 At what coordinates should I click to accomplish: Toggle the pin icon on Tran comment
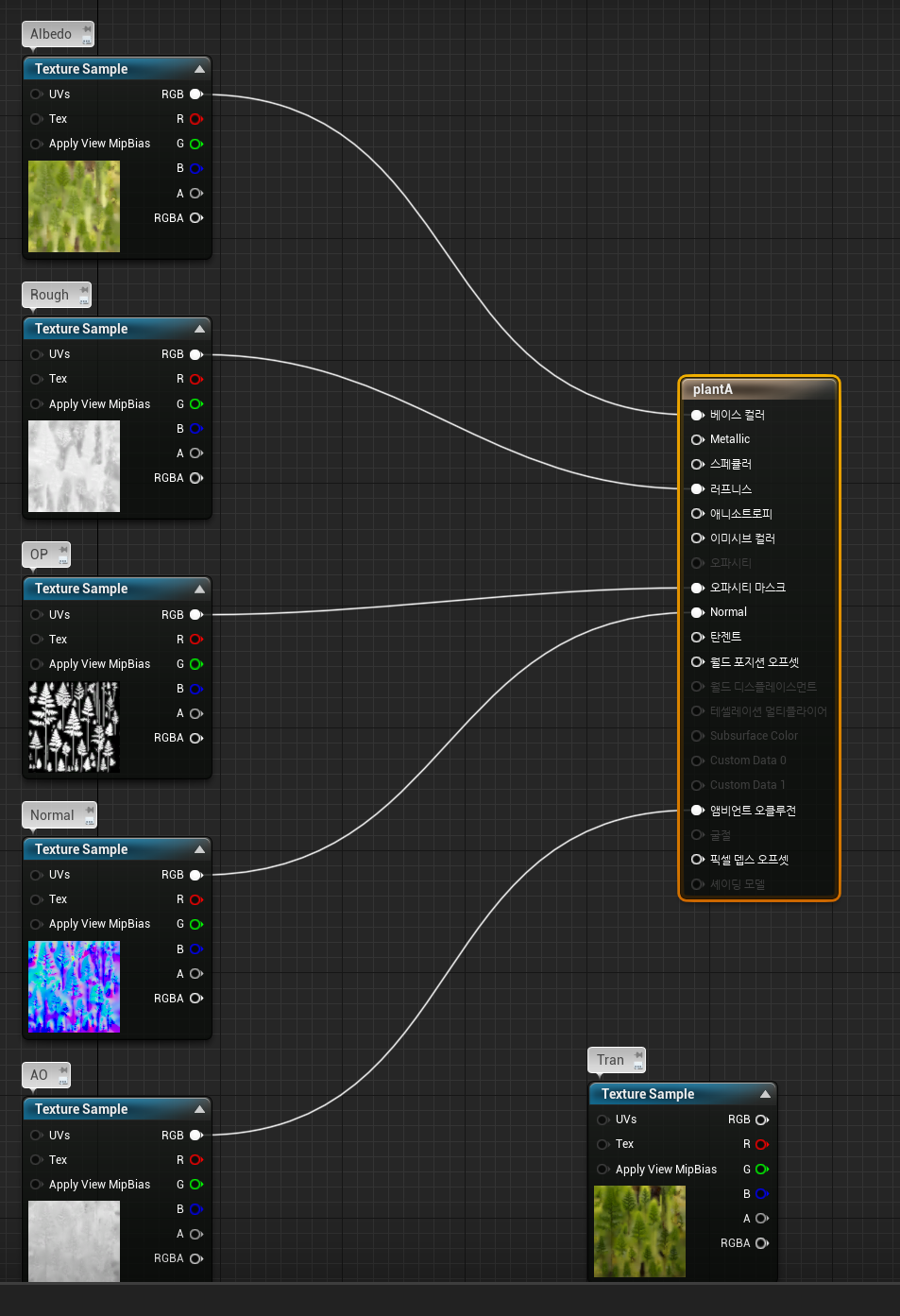[639, 1054]
